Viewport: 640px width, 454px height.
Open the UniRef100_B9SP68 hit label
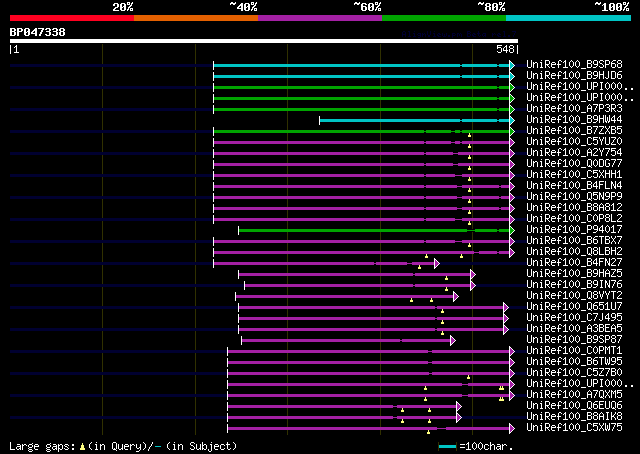[574, 65]
